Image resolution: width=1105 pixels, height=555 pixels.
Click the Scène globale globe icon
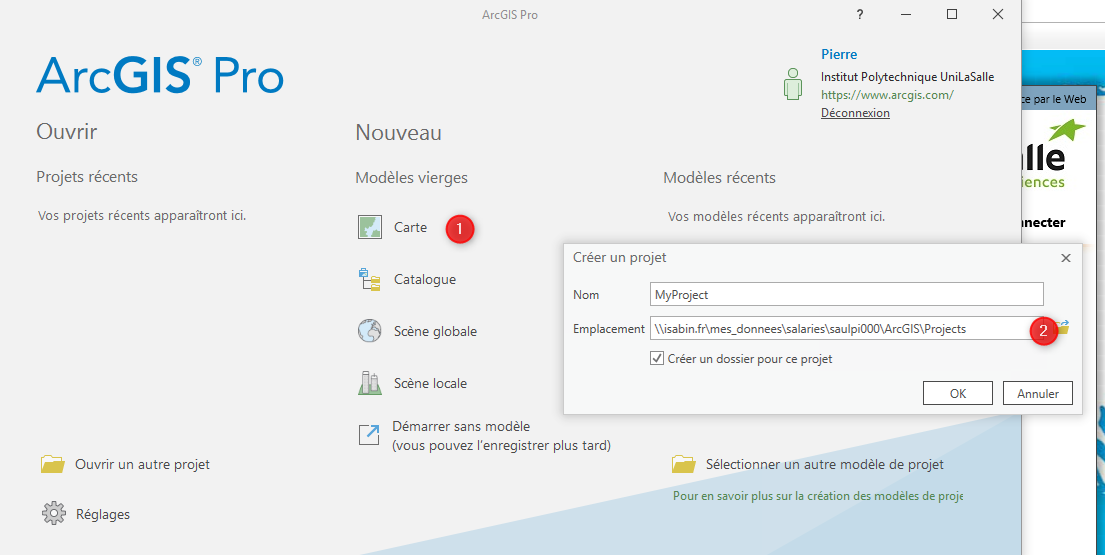(x=370, y=331)
